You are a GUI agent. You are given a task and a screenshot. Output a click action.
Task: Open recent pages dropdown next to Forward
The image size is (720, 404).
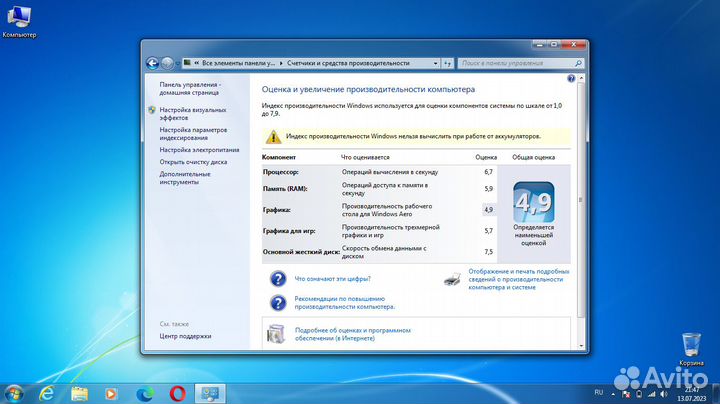pos(178,63)
